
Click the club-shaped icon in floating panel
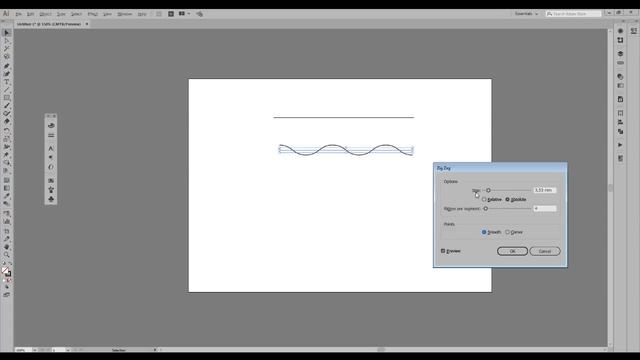(x=51, y=199)
